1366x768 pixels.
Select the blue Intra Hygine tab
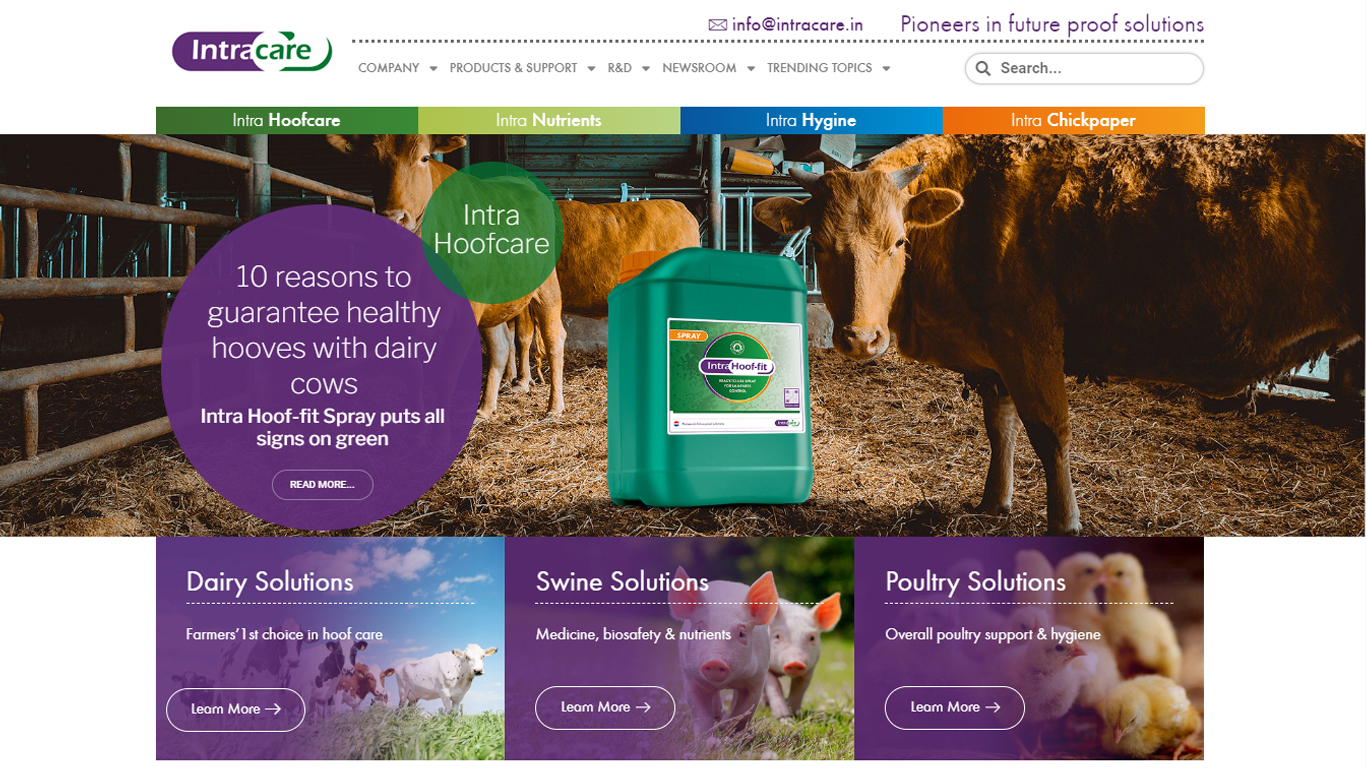click(x=811, y=120)
